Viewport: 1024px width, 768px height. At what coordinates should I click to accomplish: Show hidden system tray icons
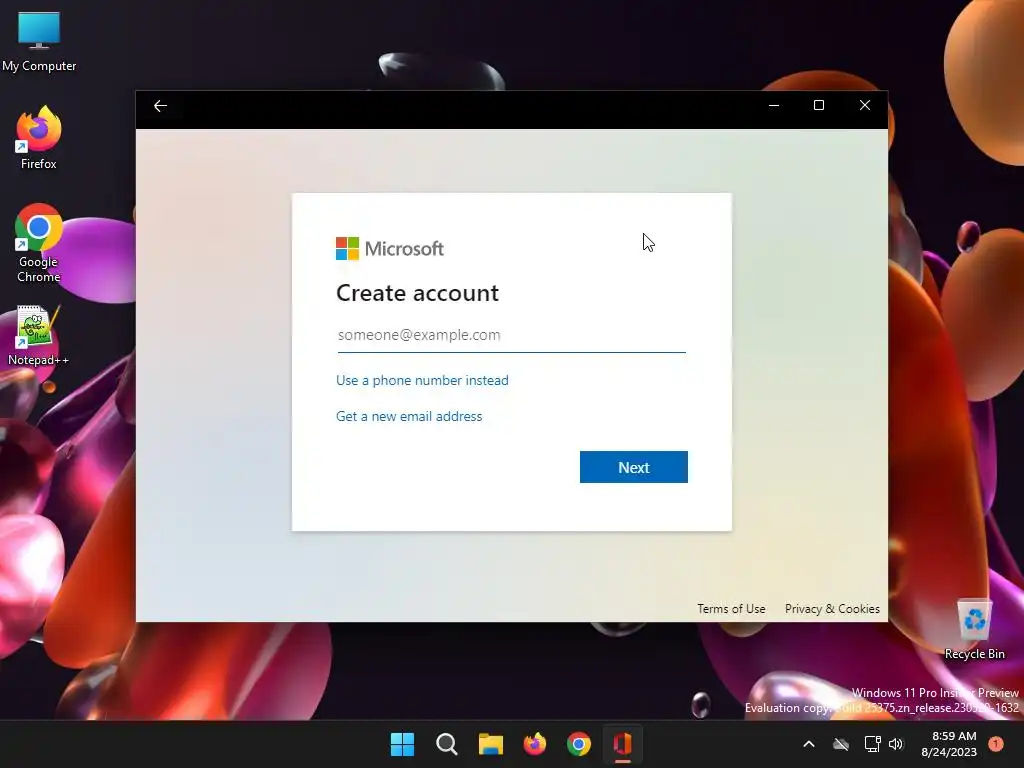(808, 744)
